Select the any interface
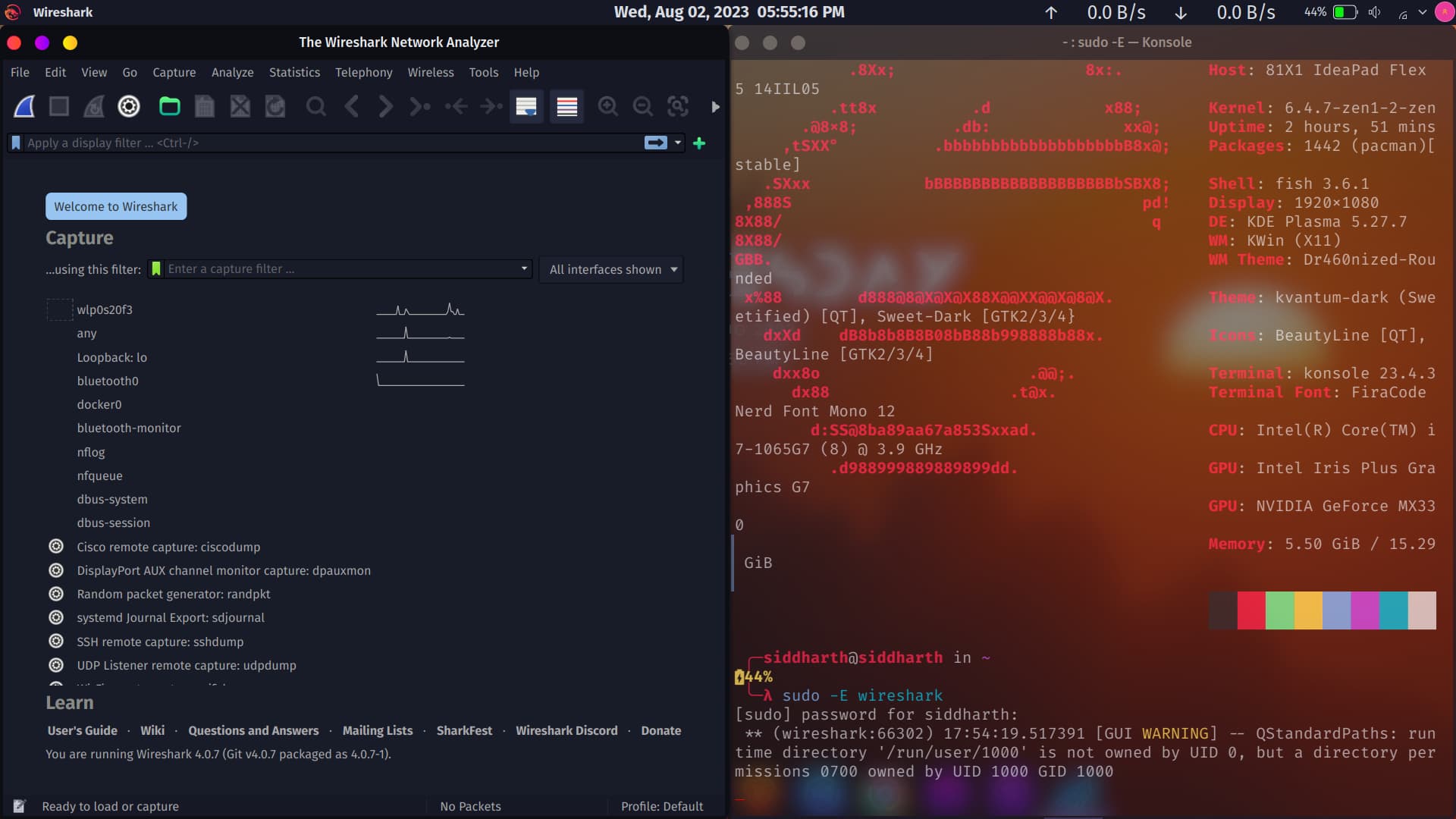This screenshot has height=819, width=1456. pos(86,334)
